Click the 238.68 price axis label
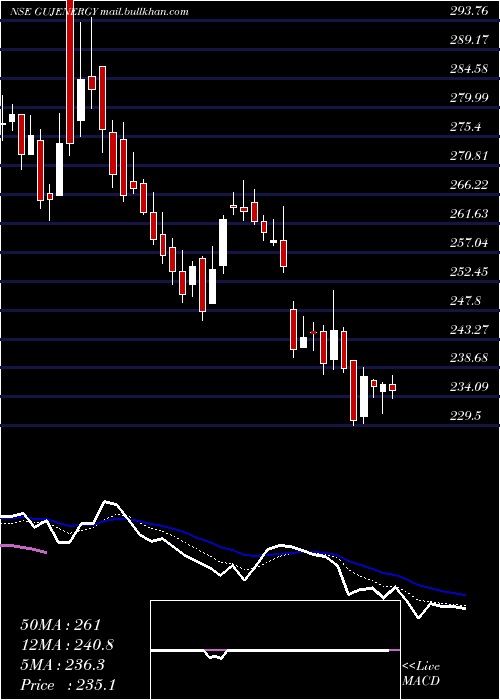Screen dimensions: 500x700 (469, 358)
